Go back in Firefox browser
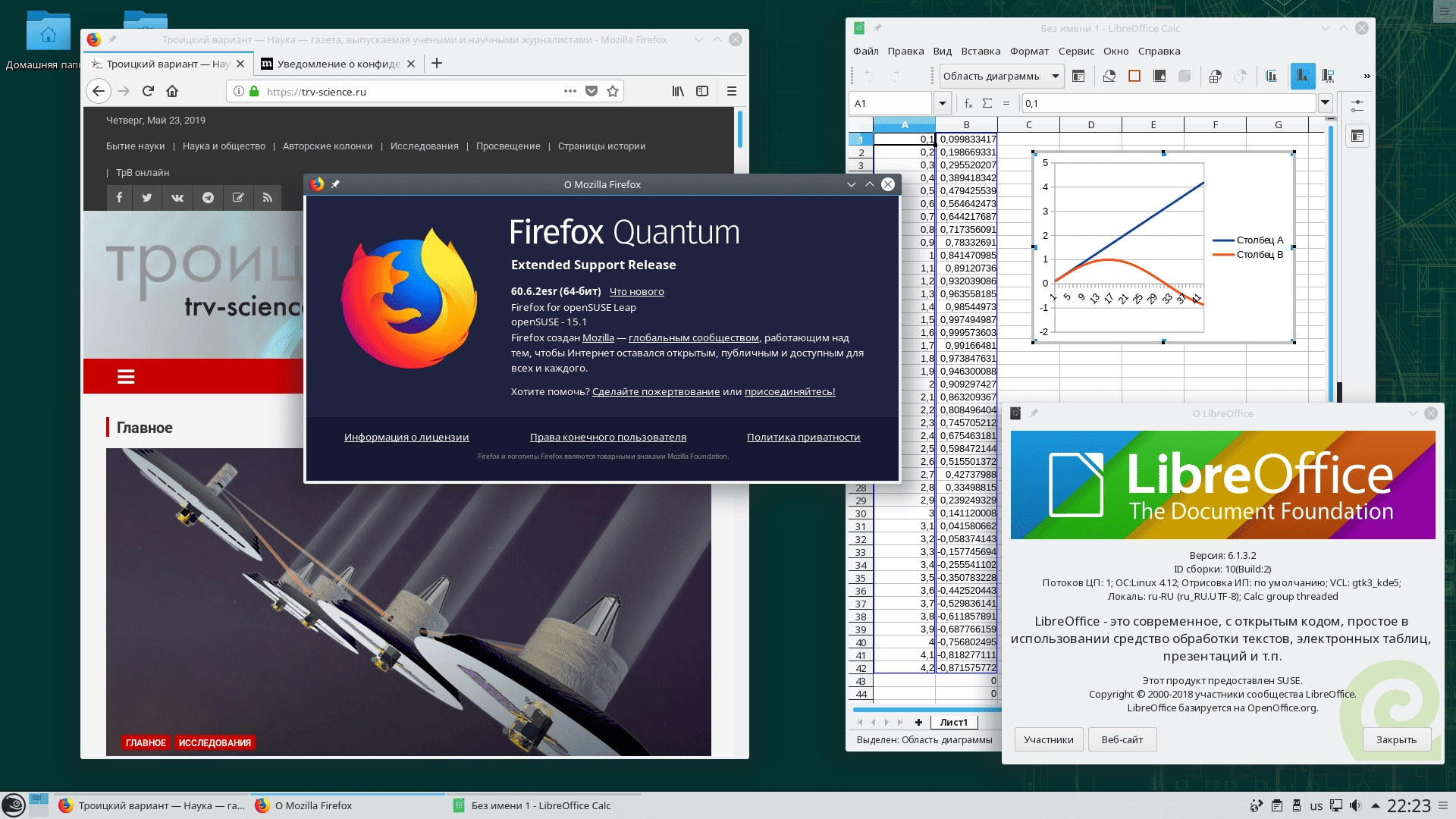 99,91
